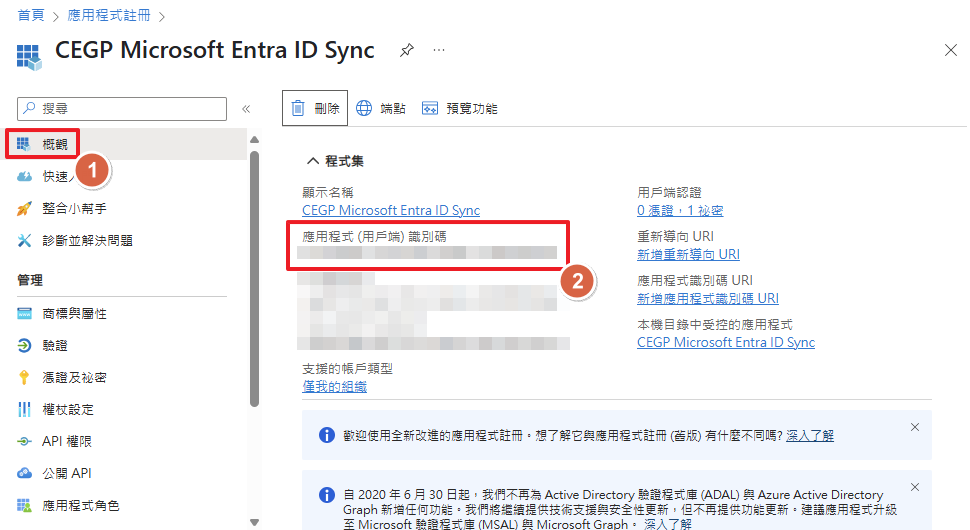Open API 權限 in sidebar
The height and width of the screenshot is (530, 970).
66,441
